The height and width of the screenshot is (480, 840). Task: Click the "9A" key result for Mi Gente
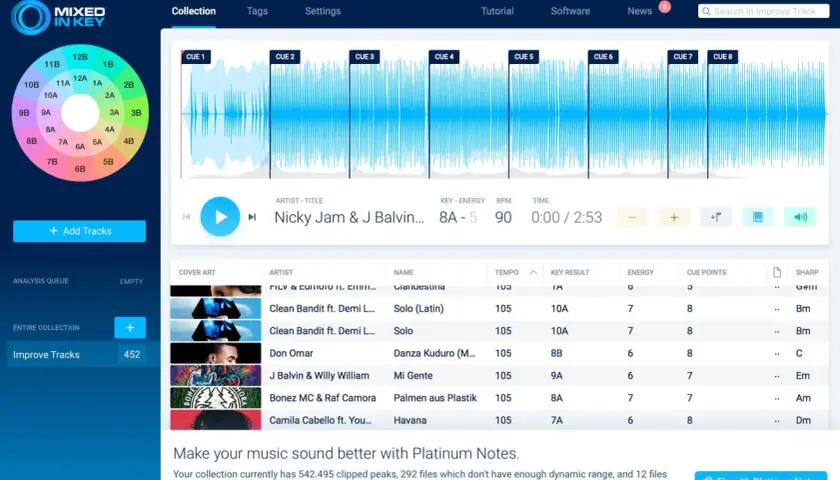coord(557,376)
